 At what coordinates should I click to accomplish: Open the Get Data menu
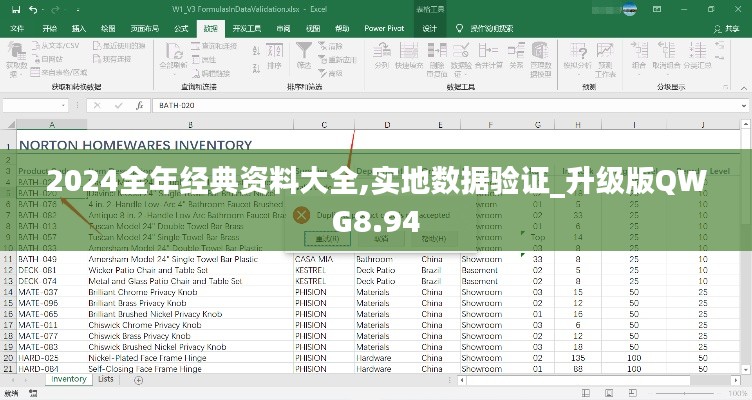[16, 60]
